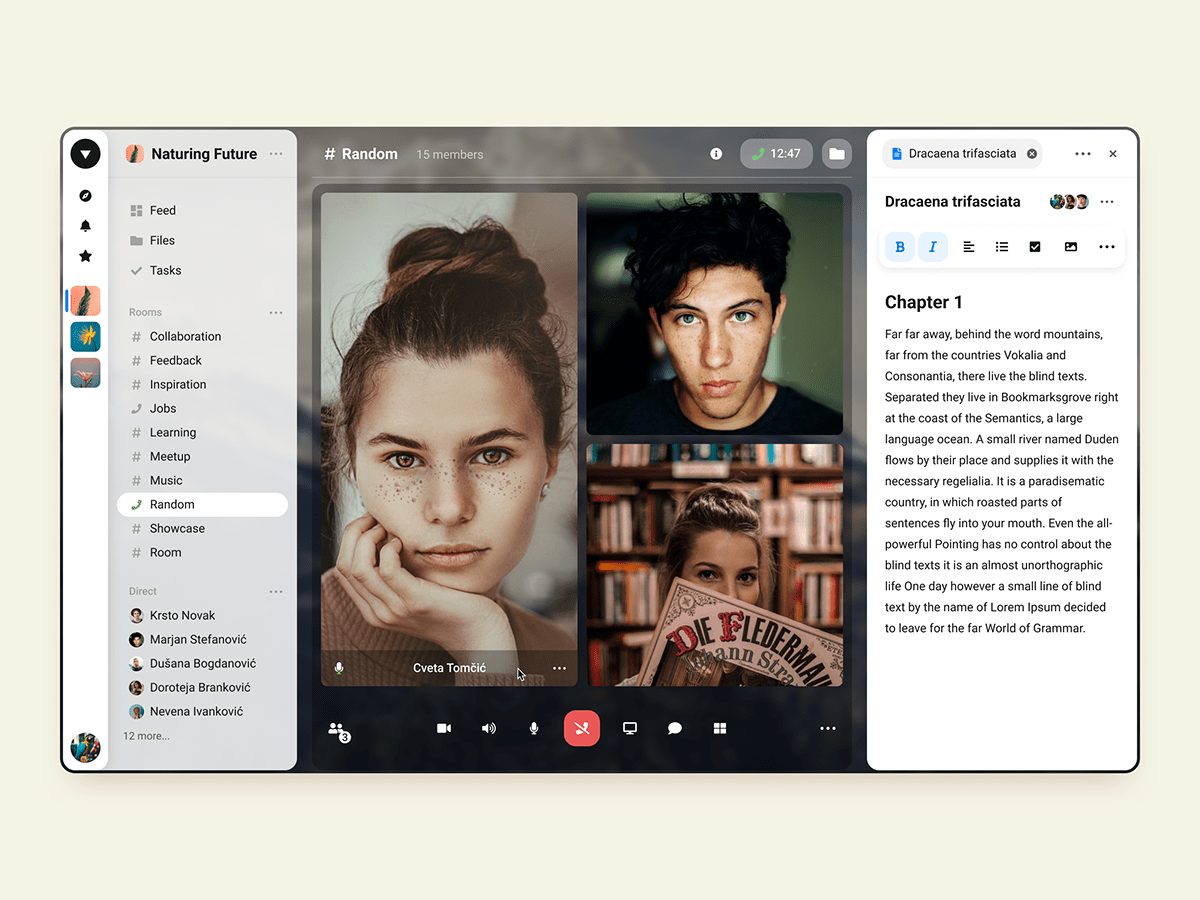Screen dimensions: 1200x900
Task: Show room info icon next to call timer
Action: pyautogui.click(x=716, y=154)
